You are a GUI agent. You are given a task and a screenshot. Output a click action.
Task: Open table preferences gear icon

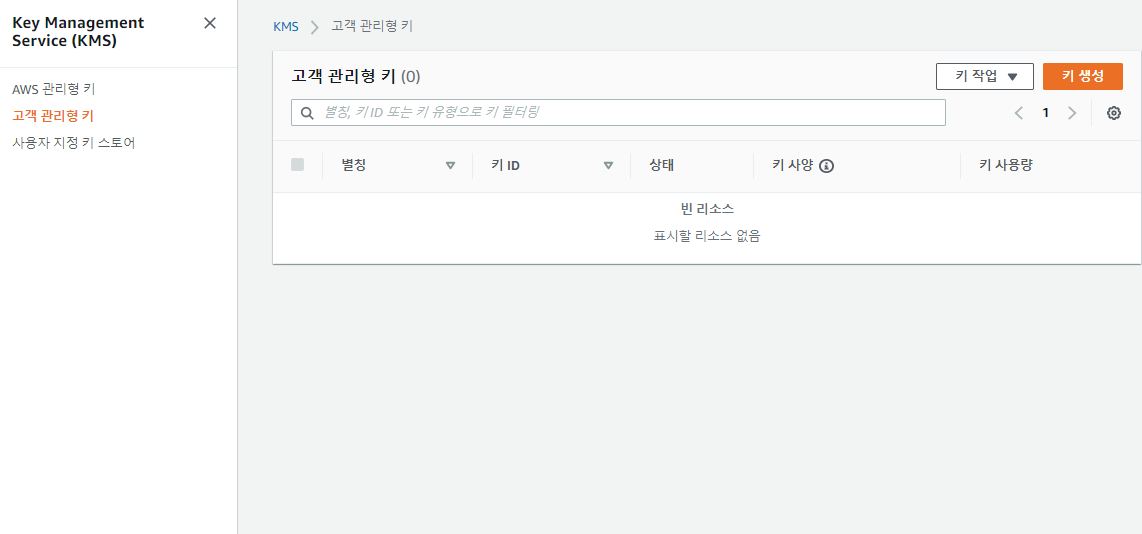(1114, 113)
